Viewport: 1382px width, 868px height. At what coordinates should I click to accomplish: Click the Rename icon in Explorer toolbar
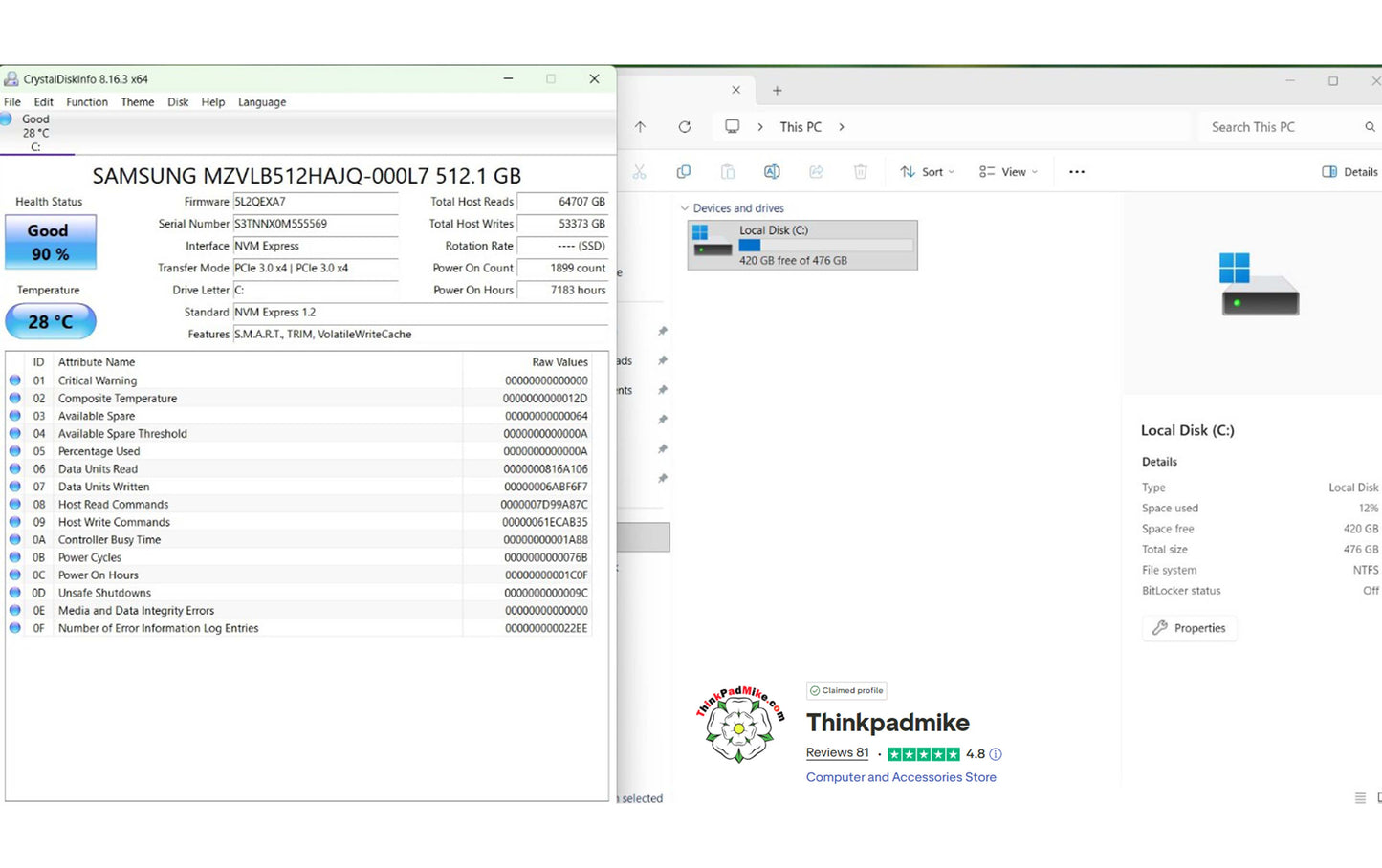[772, 172]
